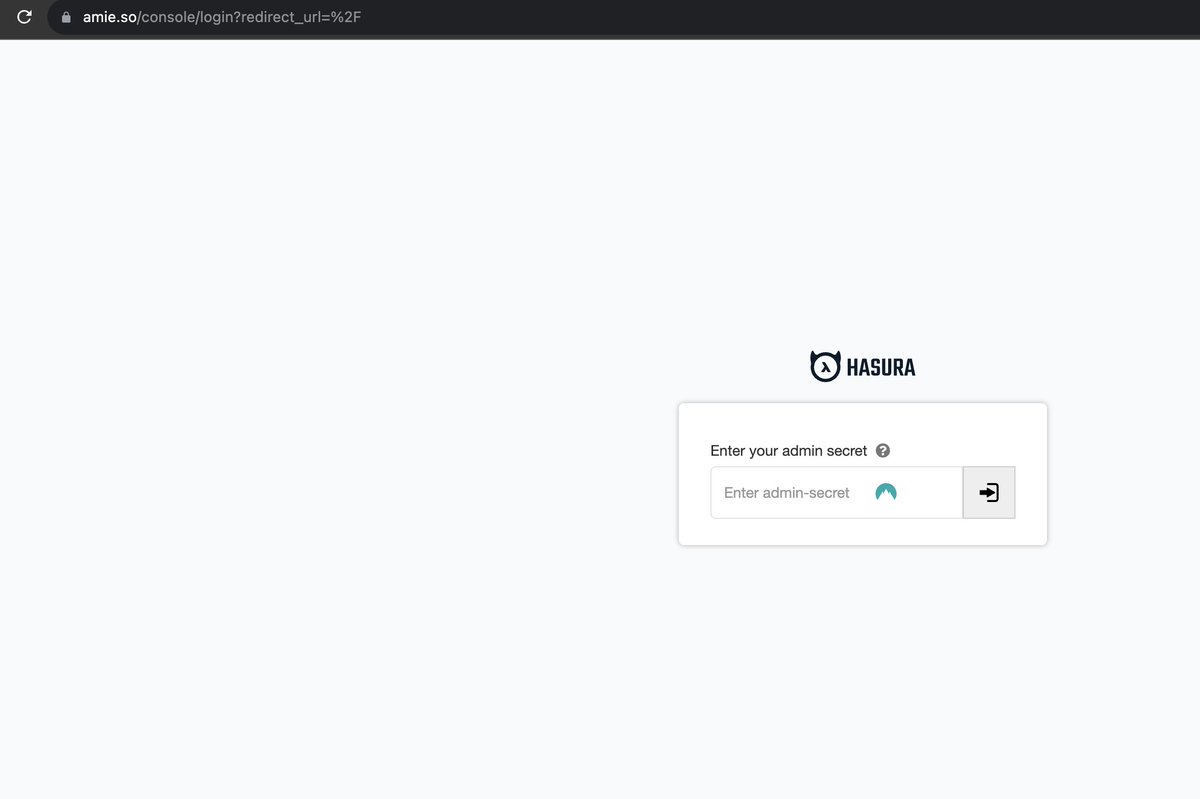Select the amie.so URL in the address bar
Image resolution: width=1200 pixels, height=799 pixels.
(x=221, y=17)
